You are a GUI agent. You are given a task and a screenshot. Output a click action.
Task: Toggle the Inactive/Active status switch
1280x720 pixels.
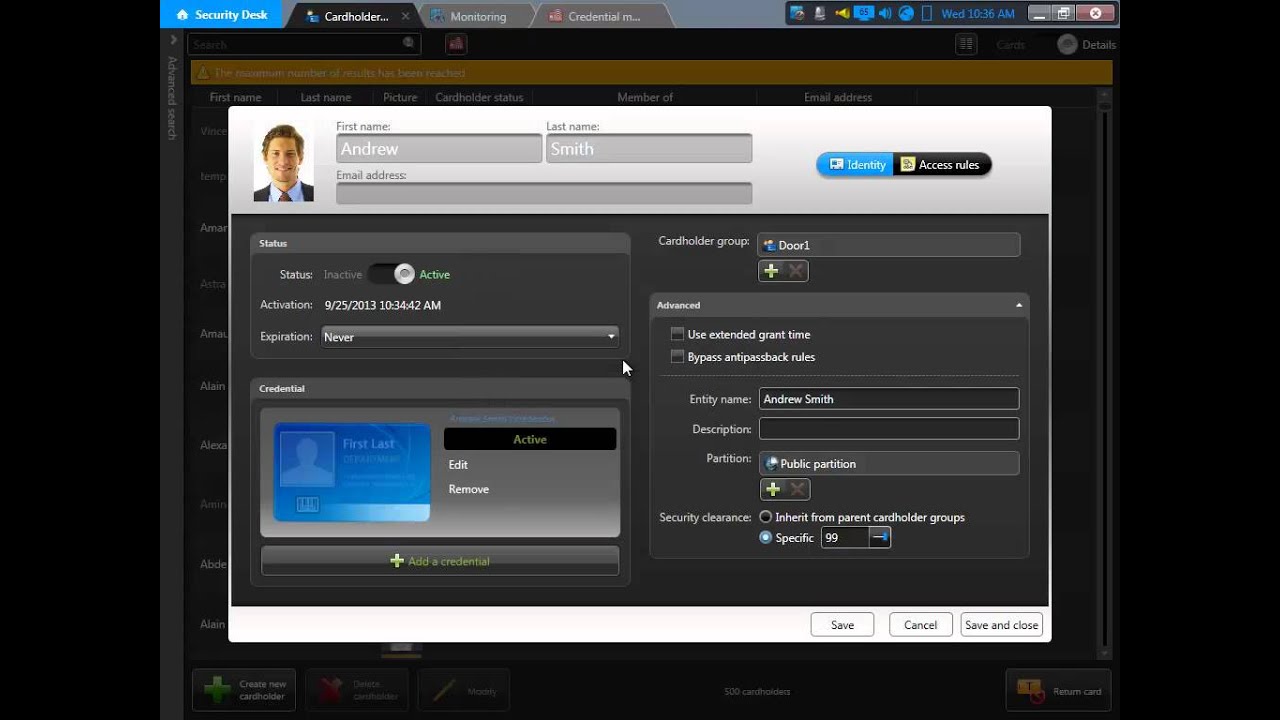tap(391, 274)
